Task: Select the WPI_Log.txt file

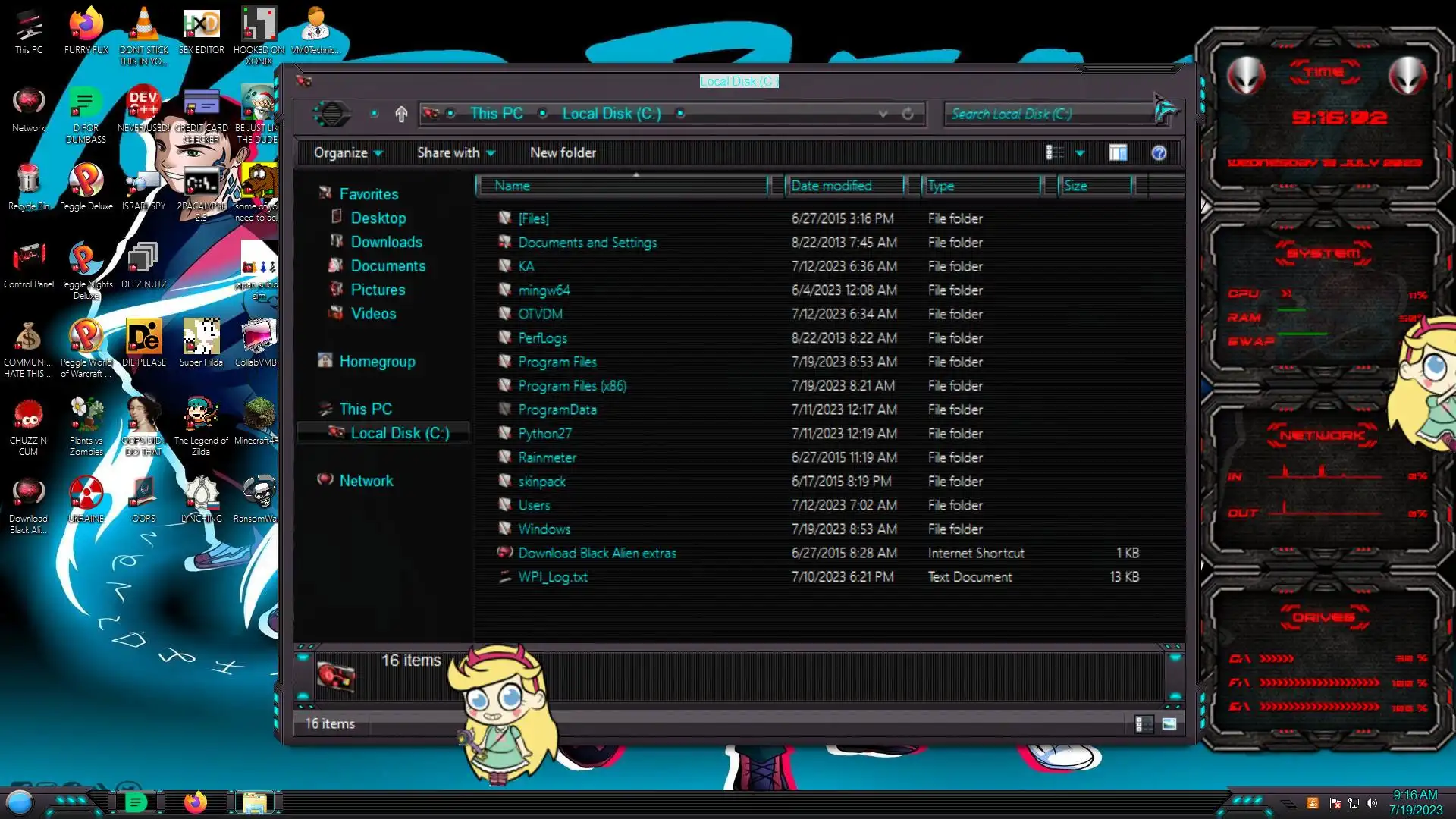Action: 552,577
